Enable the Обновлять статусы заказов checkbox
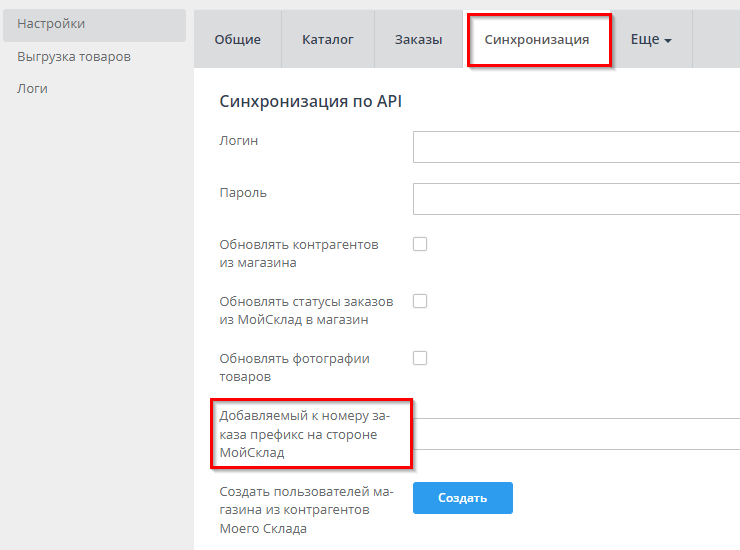This screenshot has height=550, width=740. [x=420, y=301]
